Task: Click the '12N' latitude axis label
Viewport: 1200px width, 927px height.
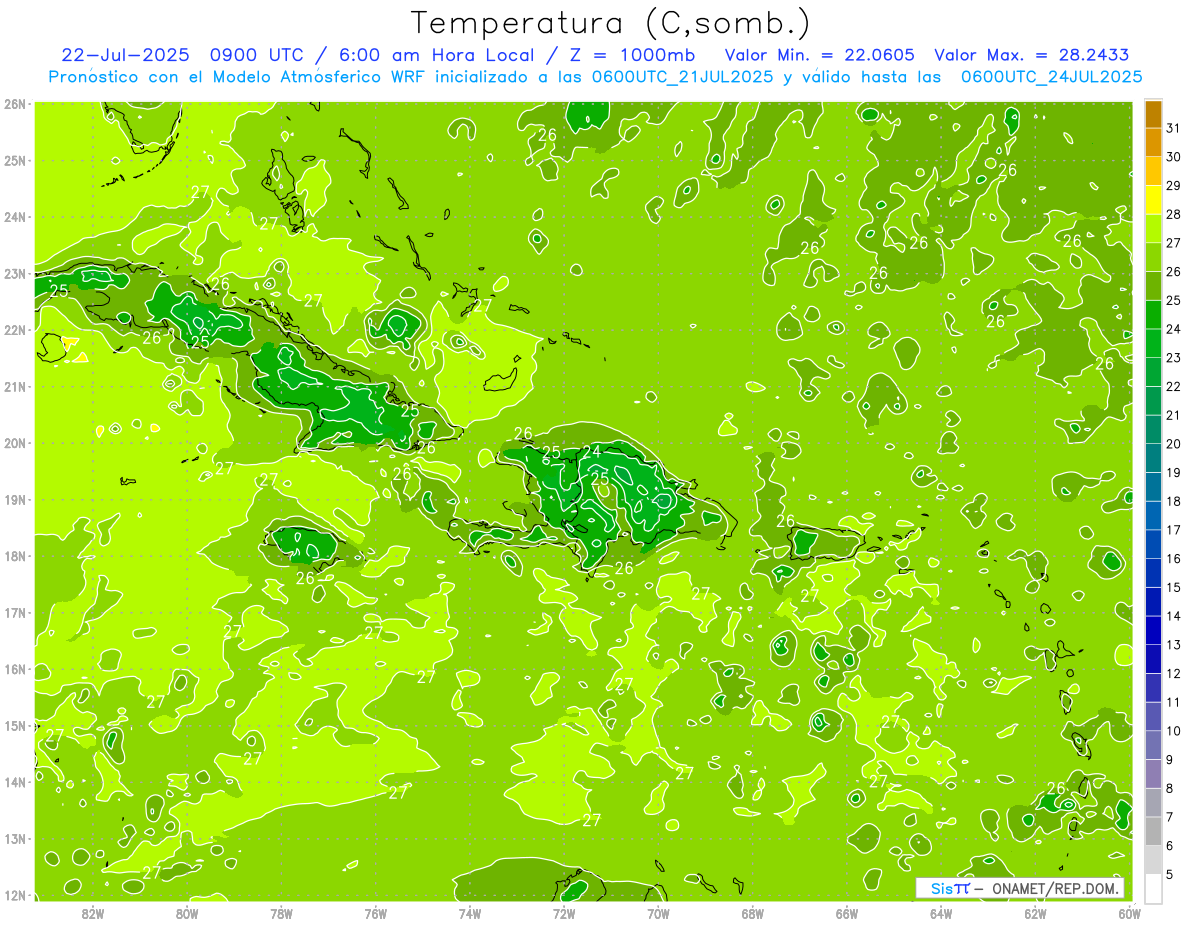Action: 15,895
